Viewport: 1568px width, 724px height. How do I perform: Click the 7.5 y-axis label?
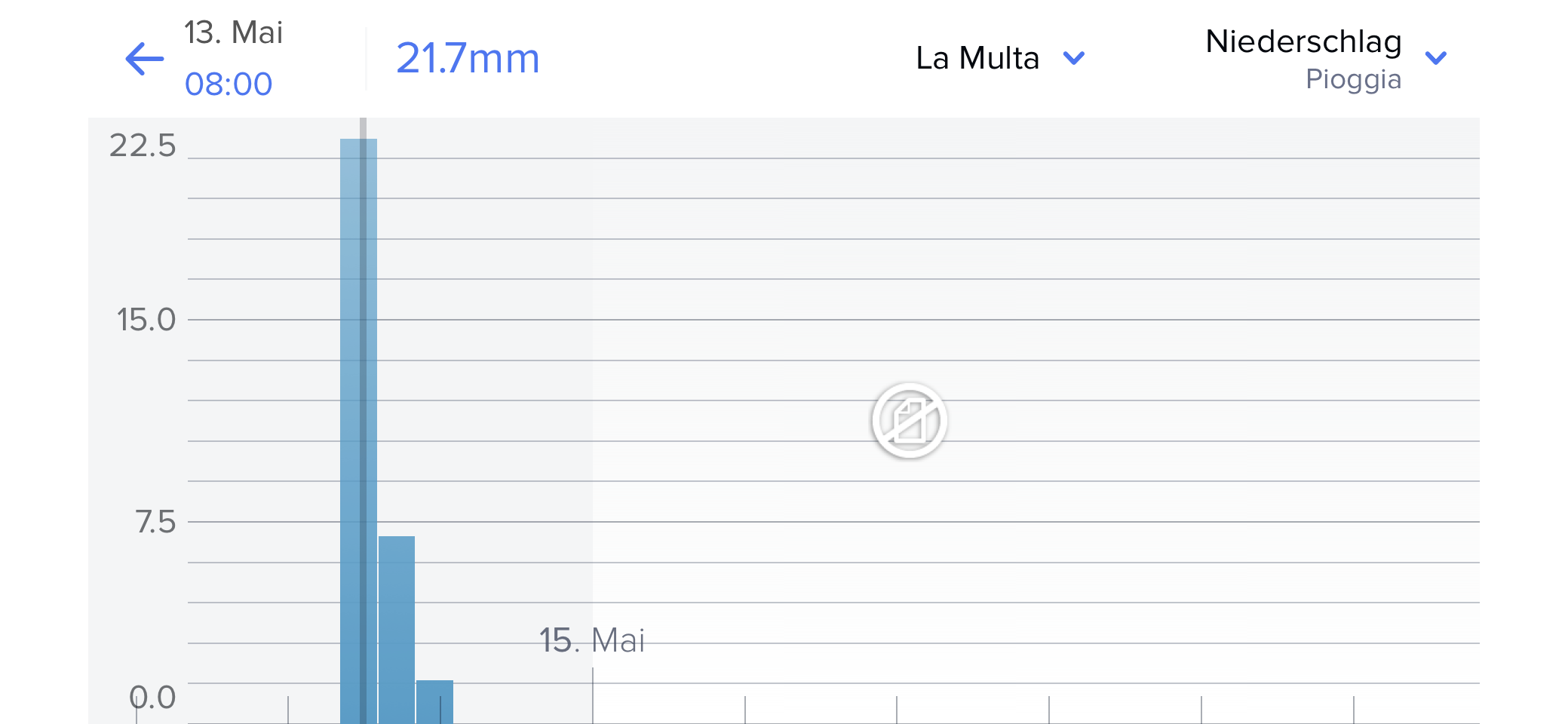155,522
